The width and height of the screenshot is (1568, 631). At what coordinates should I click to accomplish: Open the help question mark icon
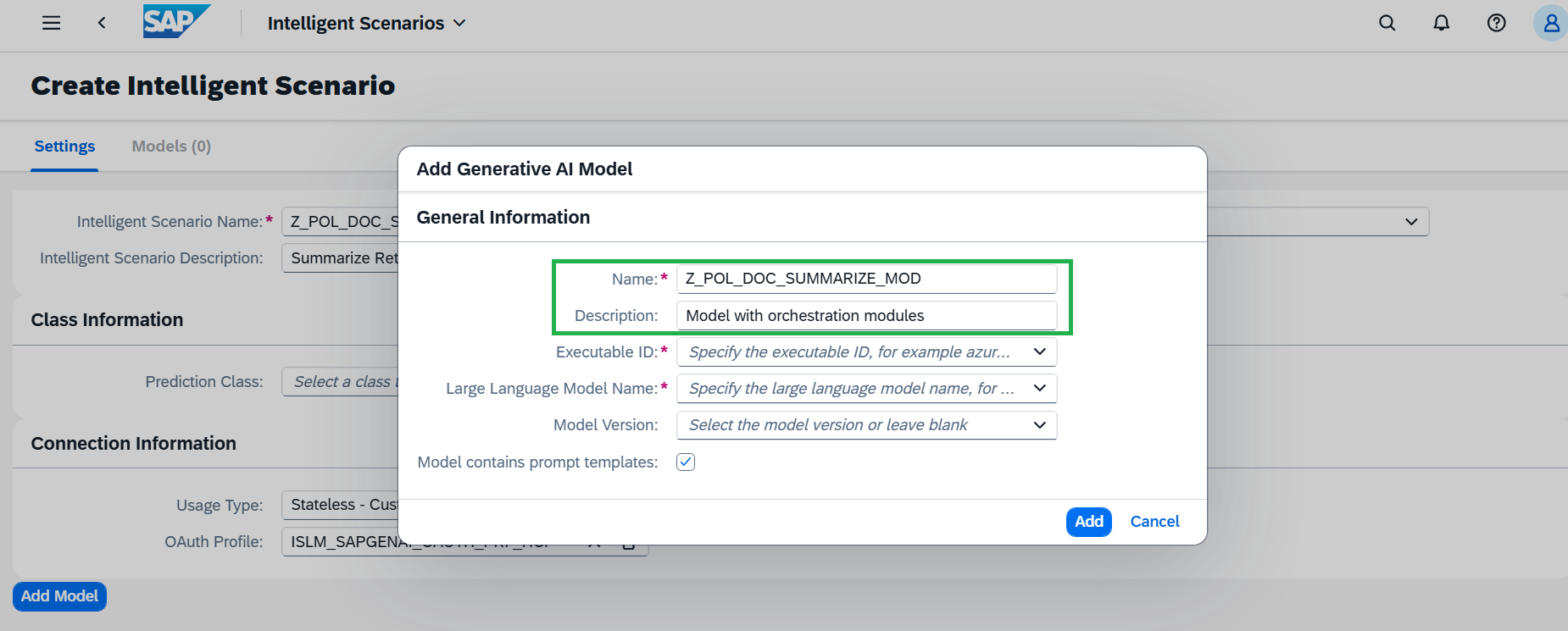pyautogui.click(x=1497, y=23)
